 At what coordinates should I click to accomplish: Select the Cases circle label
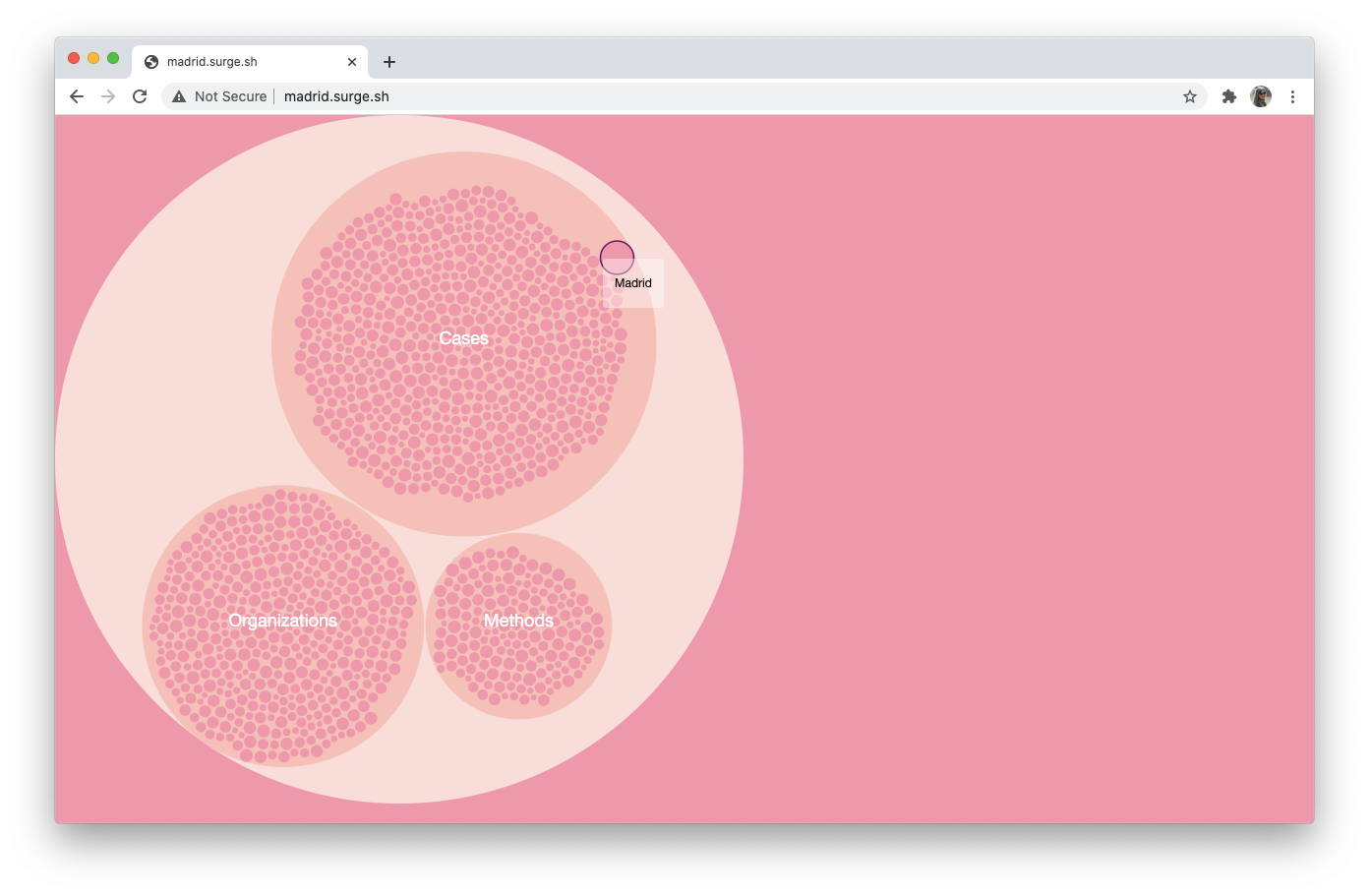click(463, 338)
